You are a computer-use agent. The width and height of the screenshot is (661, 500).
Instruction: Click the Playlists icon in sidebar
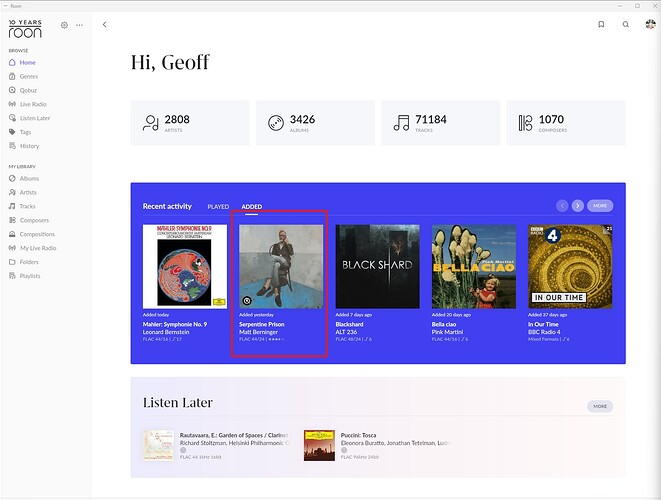[12, 276]
